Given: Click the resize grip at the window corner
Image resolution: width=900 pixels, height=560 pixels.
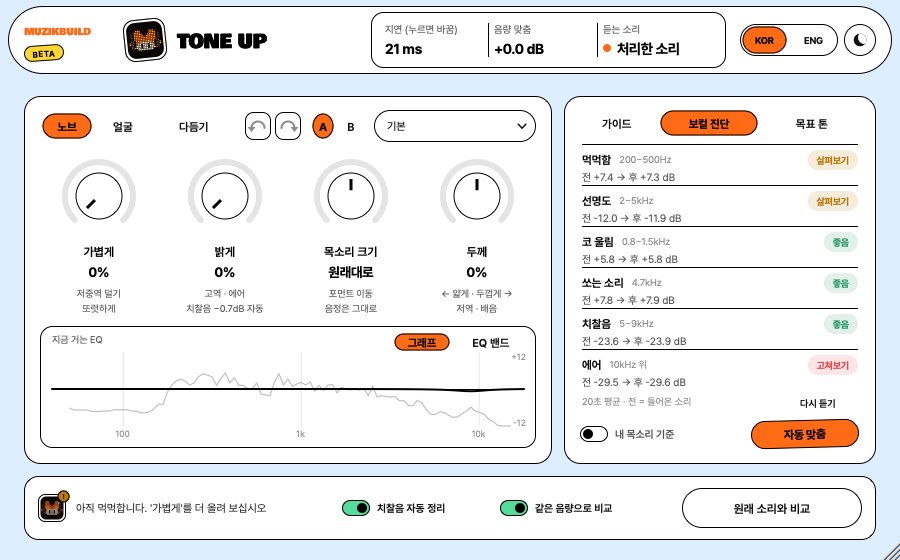Looking at the screenshot, I should 890,551.
